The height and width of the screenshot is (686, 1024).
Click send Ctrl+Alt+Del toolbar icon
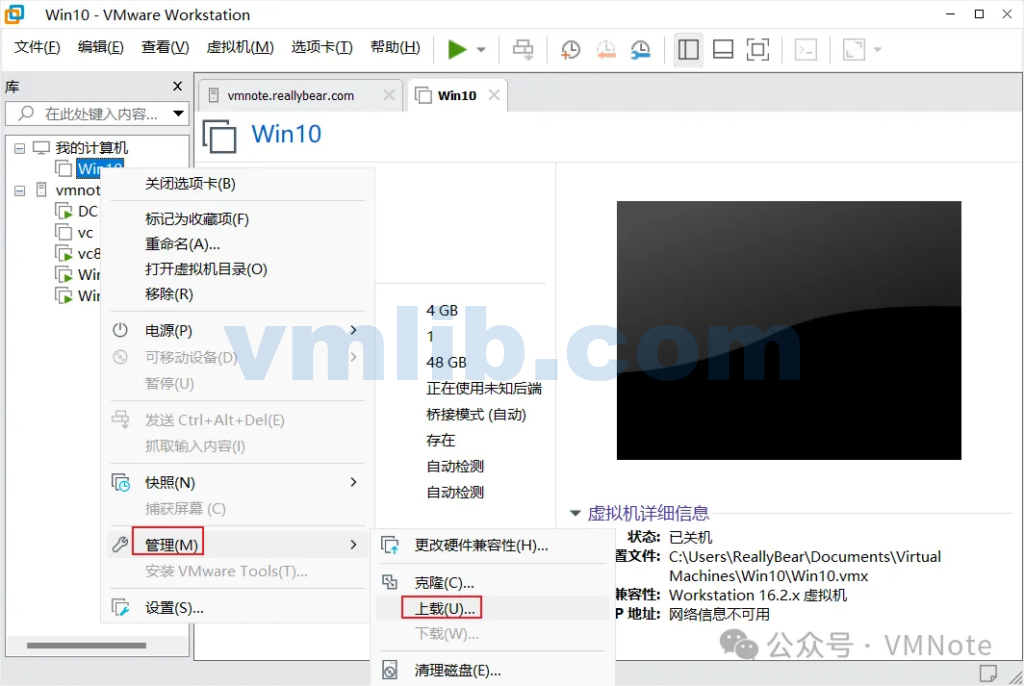point(522,49)
